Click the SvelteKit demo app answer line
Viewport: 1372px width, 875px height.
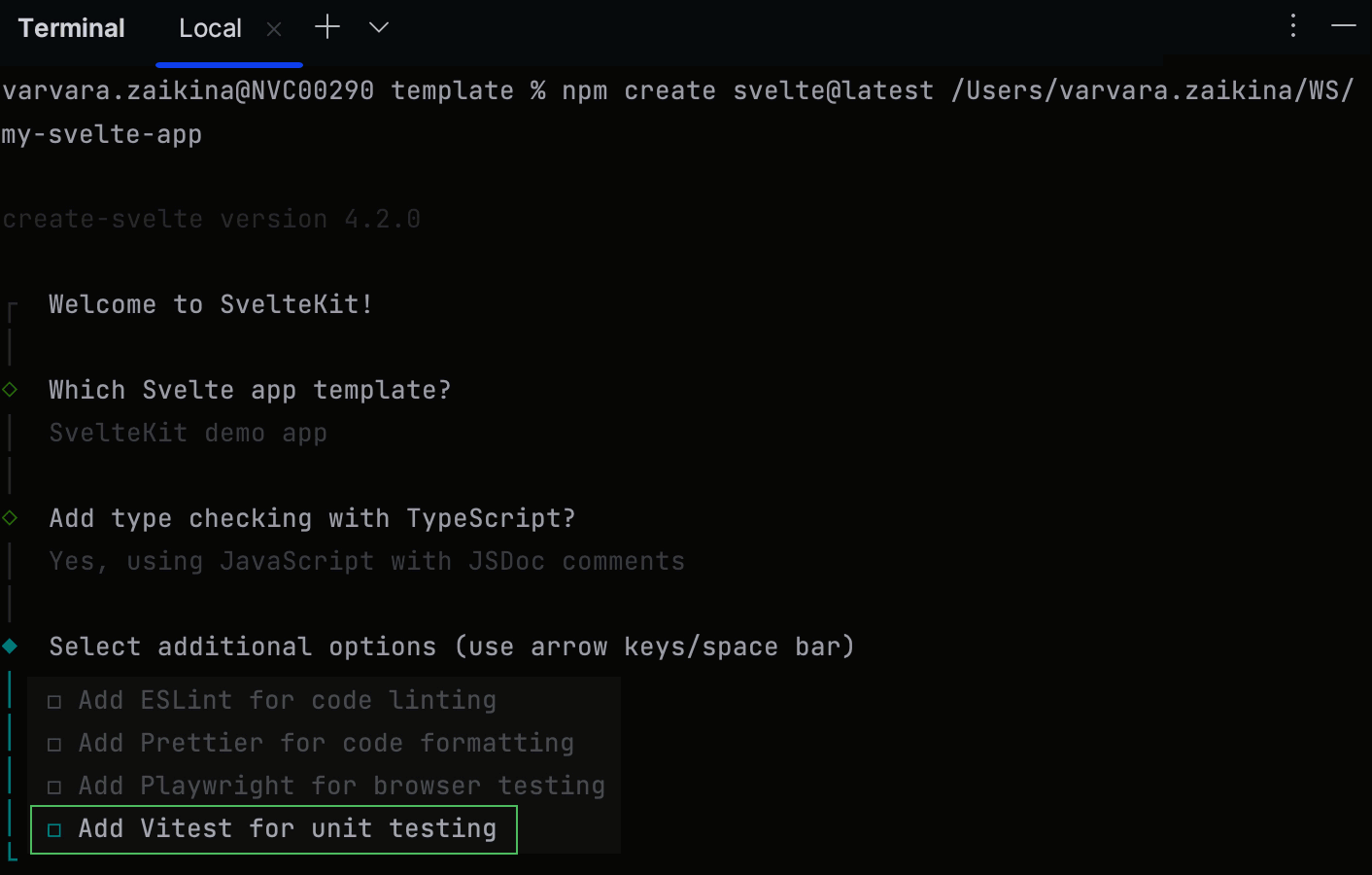point(188,432)
